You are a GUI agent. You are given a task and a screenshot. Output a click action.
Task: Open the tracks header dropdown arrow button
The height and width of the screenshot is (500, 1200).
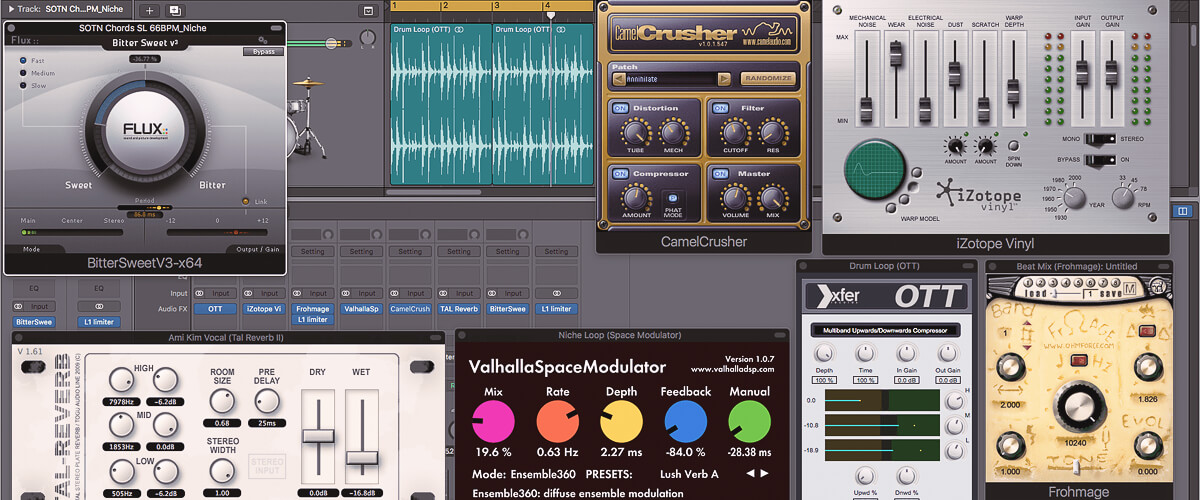(368, 10)
